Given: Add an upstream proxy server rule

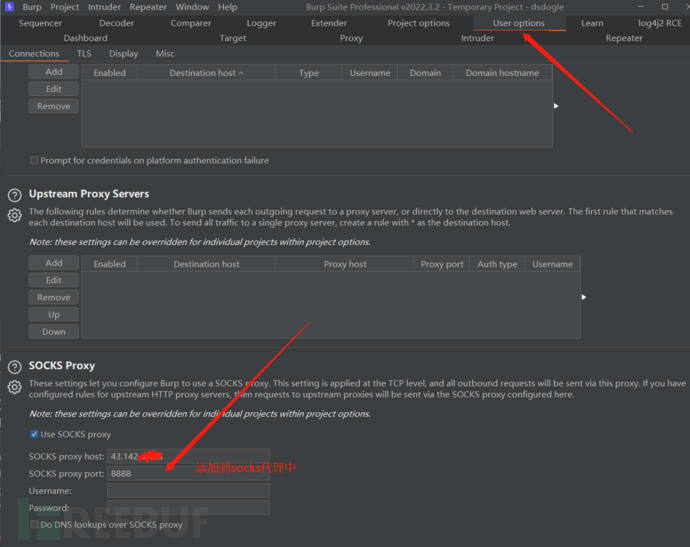Looking at the screenshot, I should pyautogui.click(x=54, y=263).
